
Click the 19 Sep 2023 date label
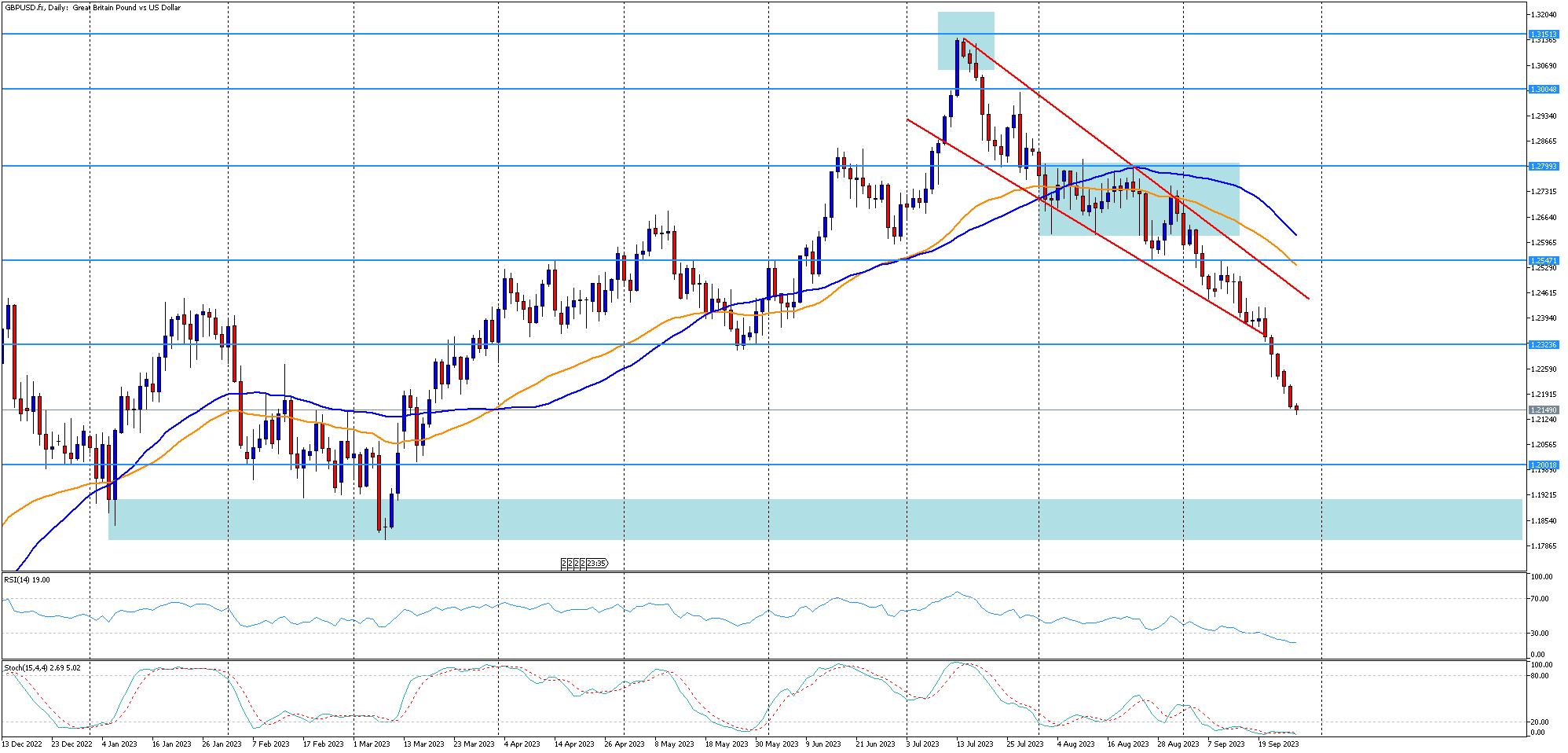click(1278, 744)
